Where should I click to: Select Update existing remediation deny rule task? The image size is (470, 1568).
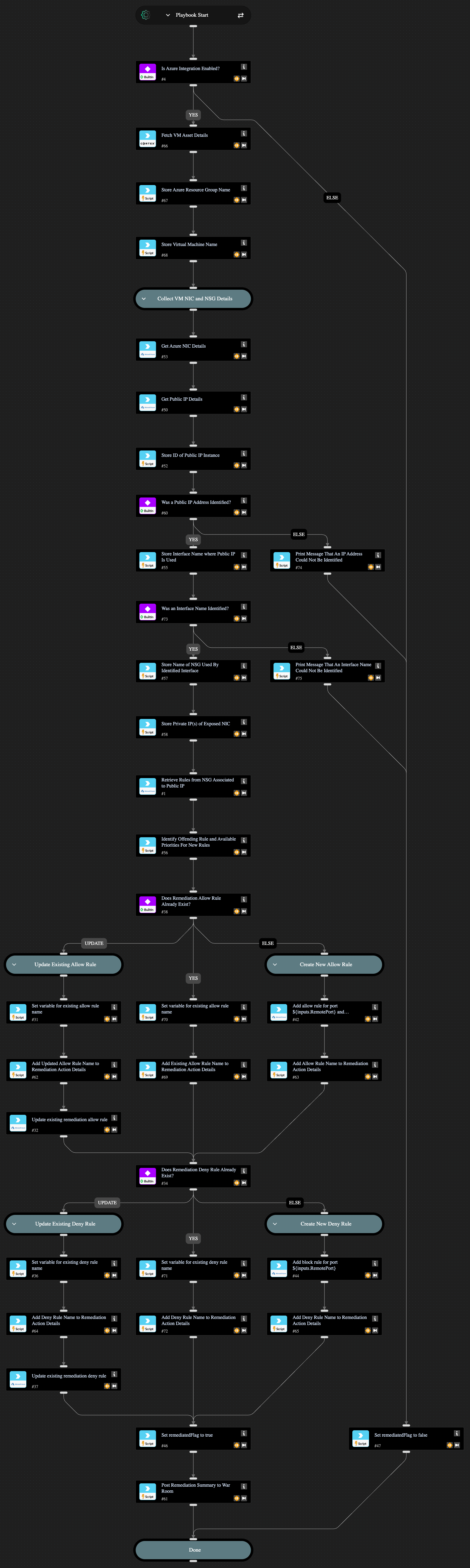click(x=64, y=1380)
